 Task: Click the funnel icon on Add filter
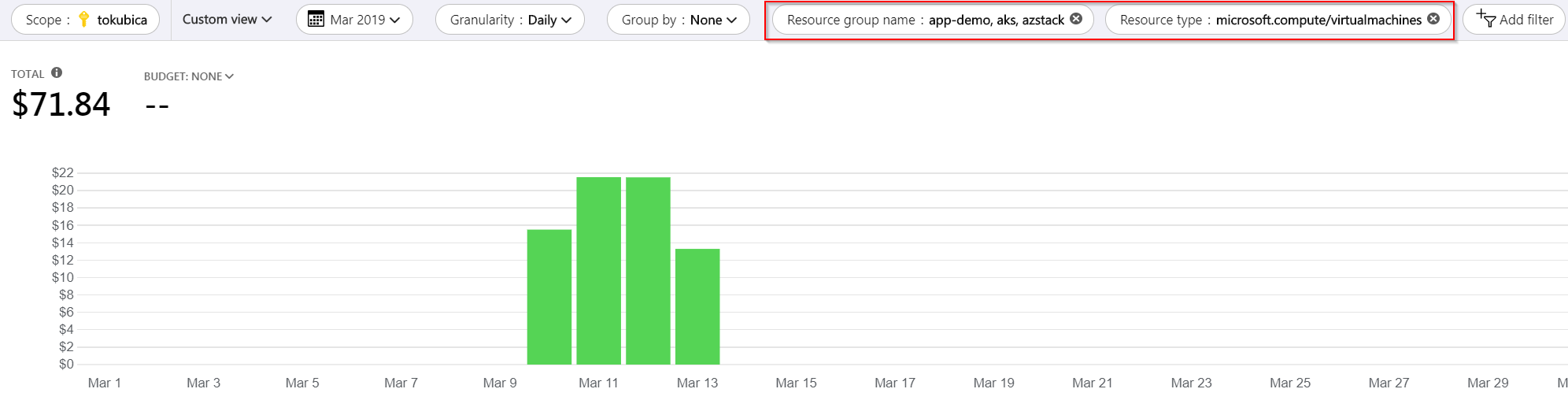pyautogui.click(x=1485, y=19)
